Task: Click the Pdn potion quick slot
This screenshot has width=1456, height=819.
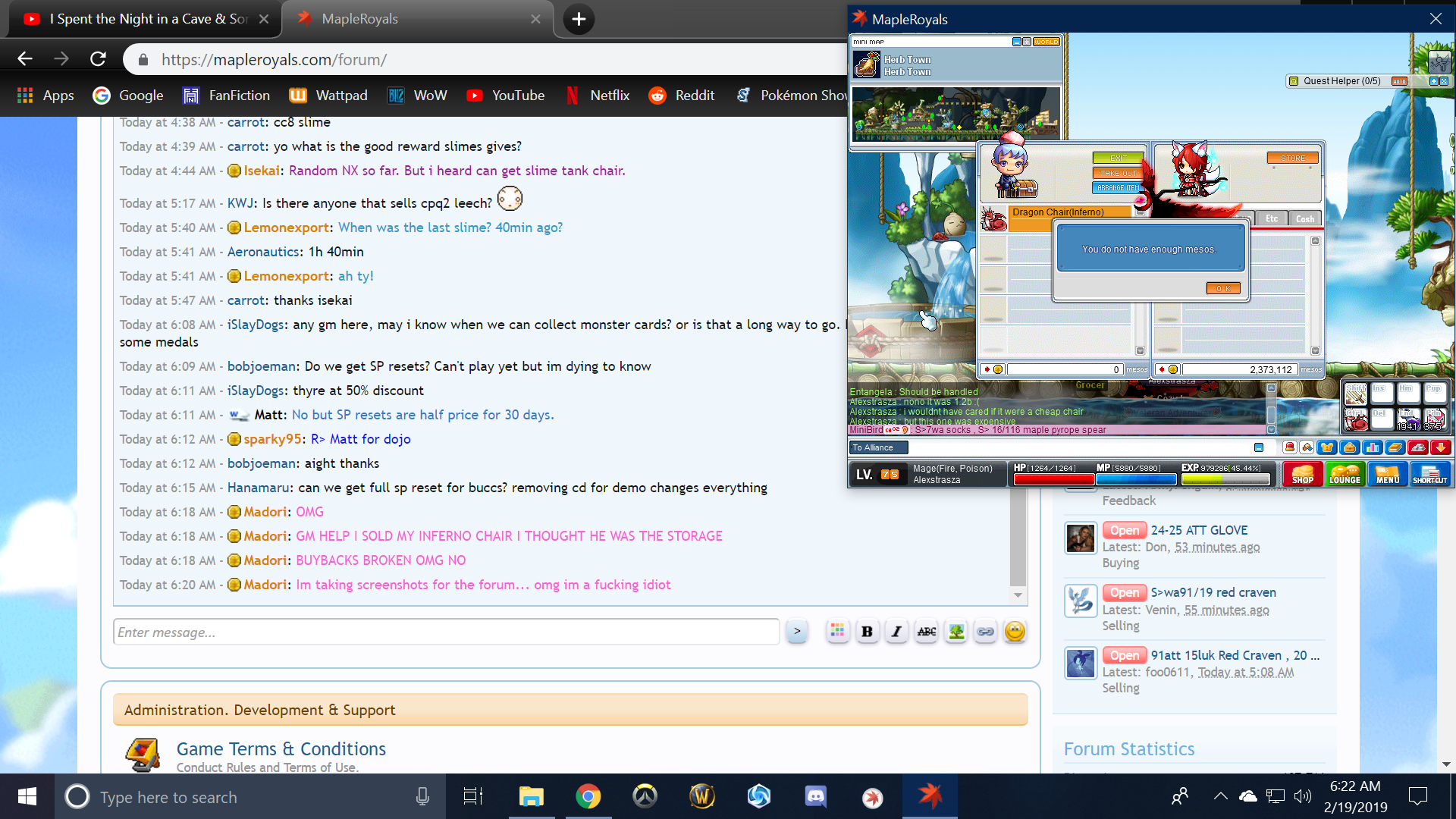Action: tap(1434, 419)
